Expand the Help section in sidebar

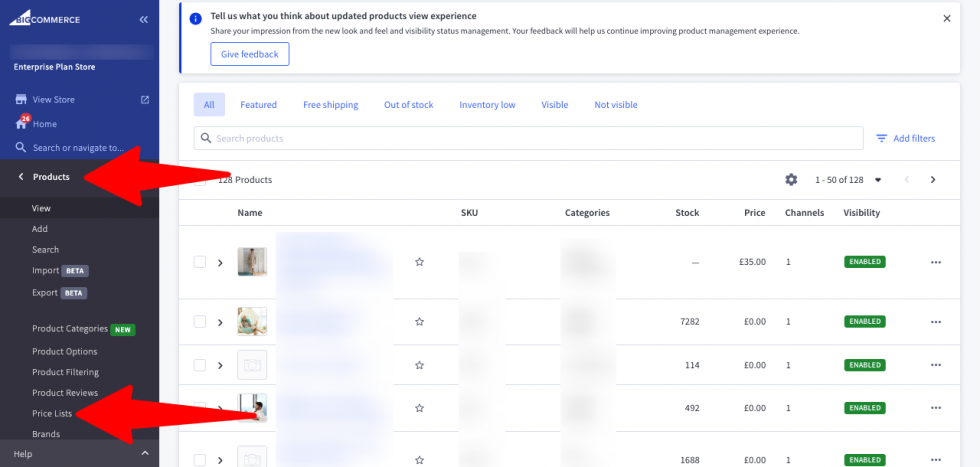144,454
